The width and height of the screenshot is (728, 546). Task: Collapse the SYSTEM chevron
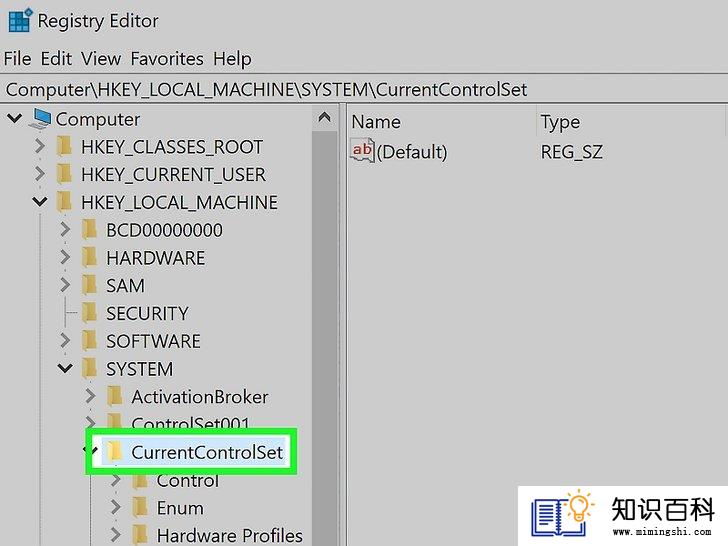tap(65, 369)
